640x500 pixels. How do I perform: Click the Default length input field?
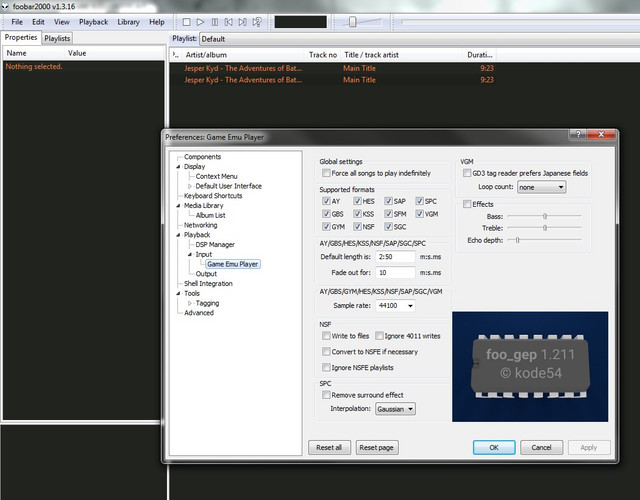tap(395, 257)
